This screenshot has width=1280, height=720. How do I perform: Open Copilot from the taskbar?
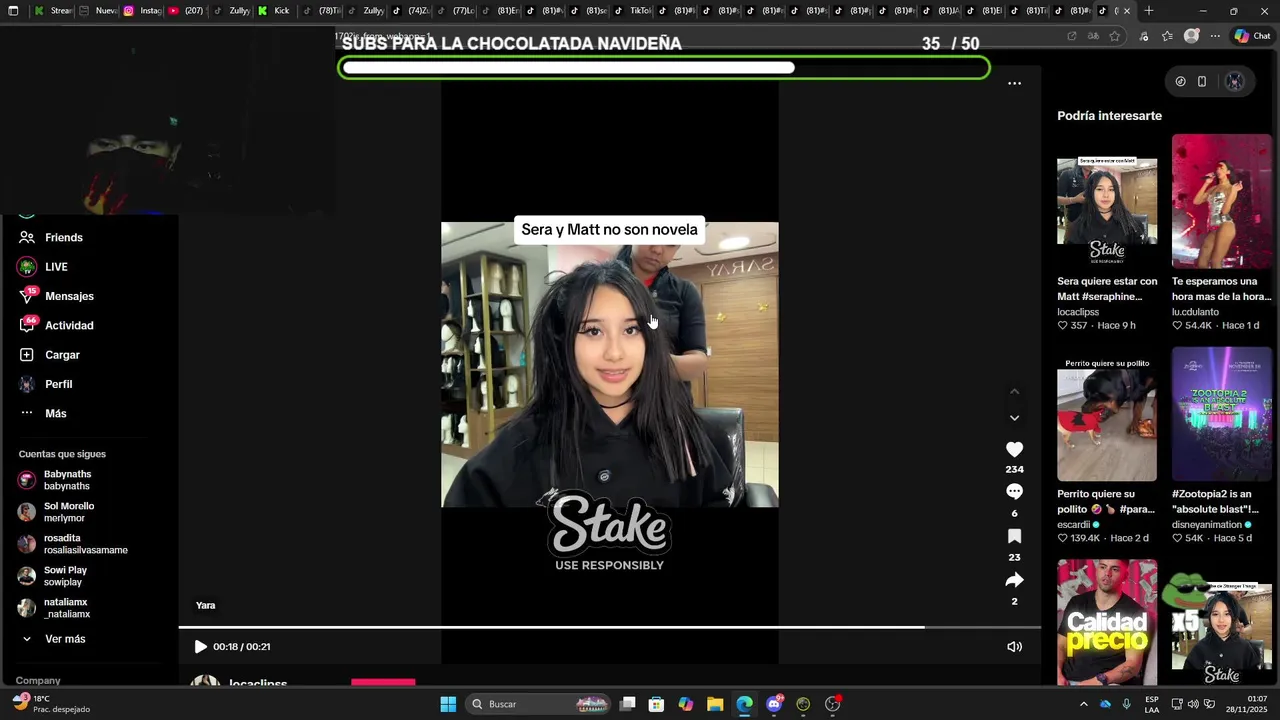pyautogui.click(x=685, y=704)
